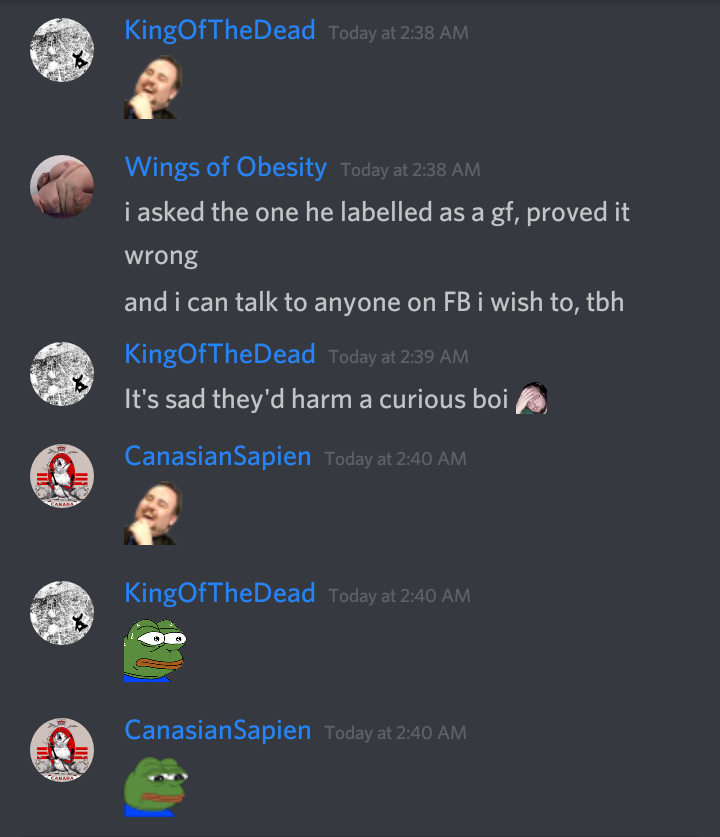Click the laughing man emote at 2:38 AM

point(153,87)
